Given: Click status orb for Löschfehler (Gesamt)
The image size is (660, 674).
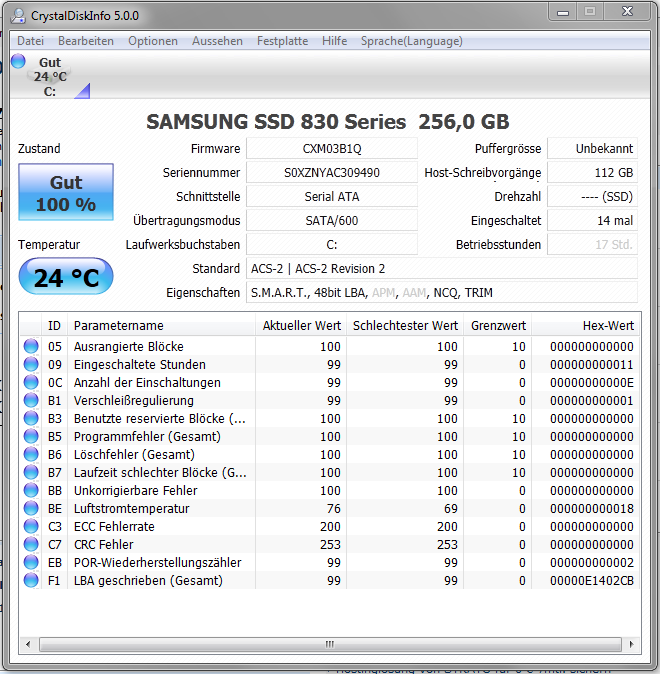Looking at the screenshot, I should [31, 454].
